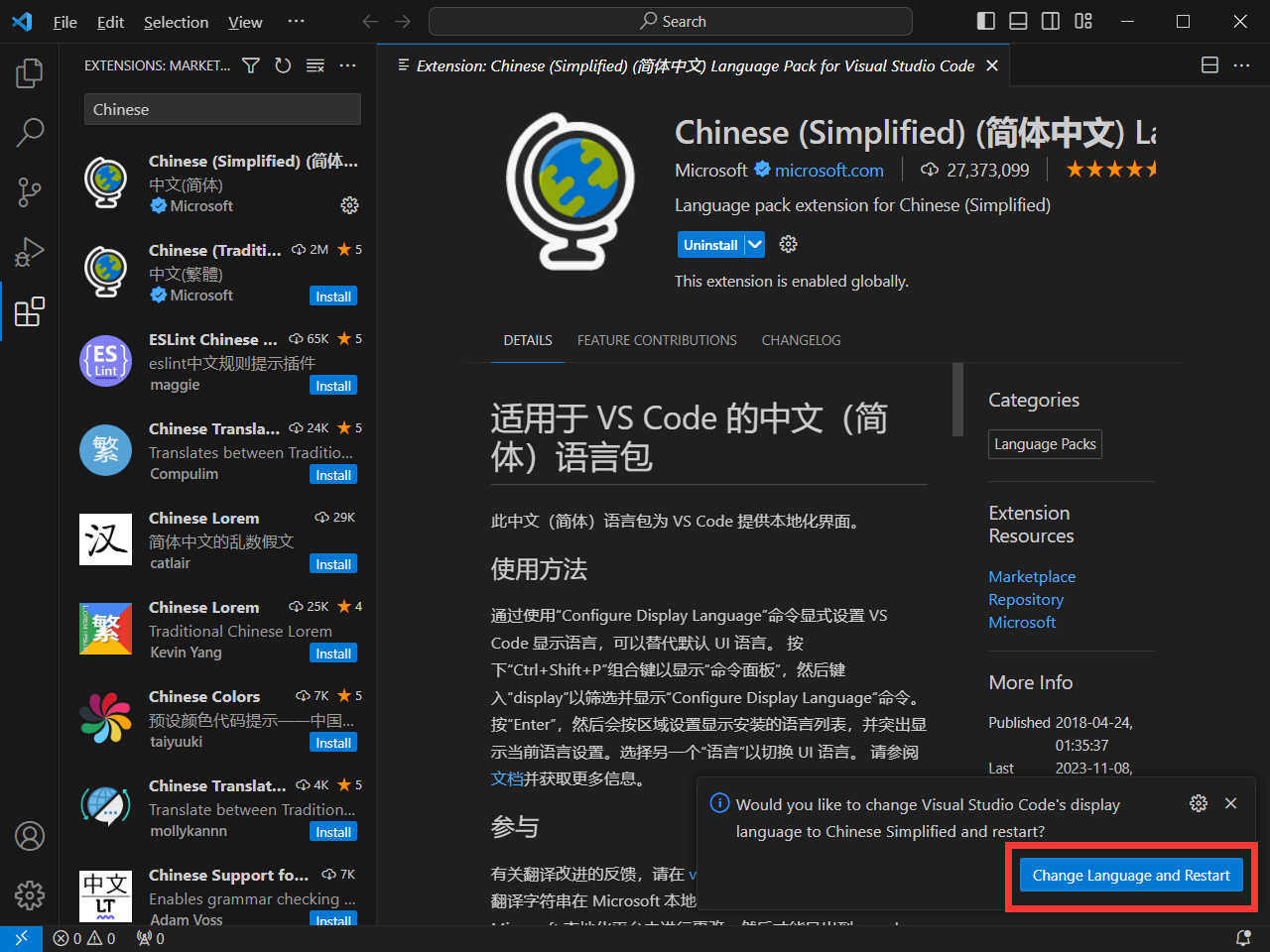Viewport: 1270px width, 952px height.
Task: Split the editor to the right
Action: pos(1209,65)
